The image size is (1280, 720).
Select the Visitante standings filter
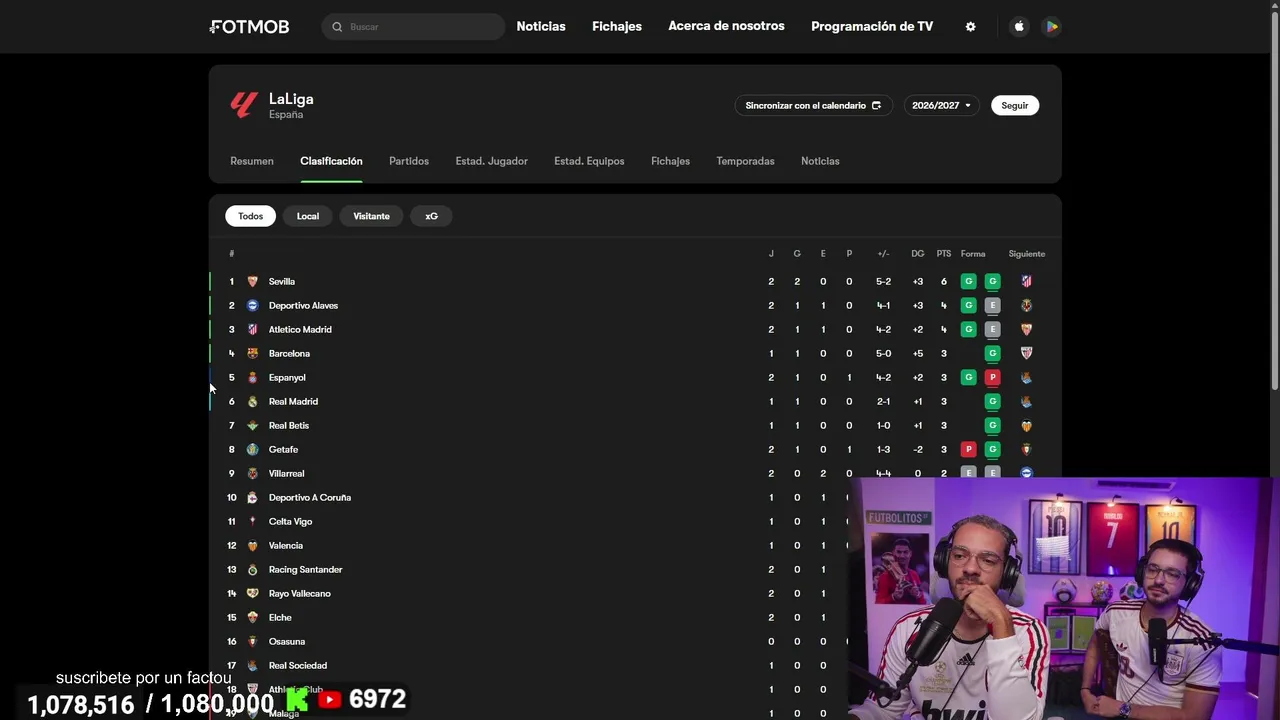click(x=371, y=216)
